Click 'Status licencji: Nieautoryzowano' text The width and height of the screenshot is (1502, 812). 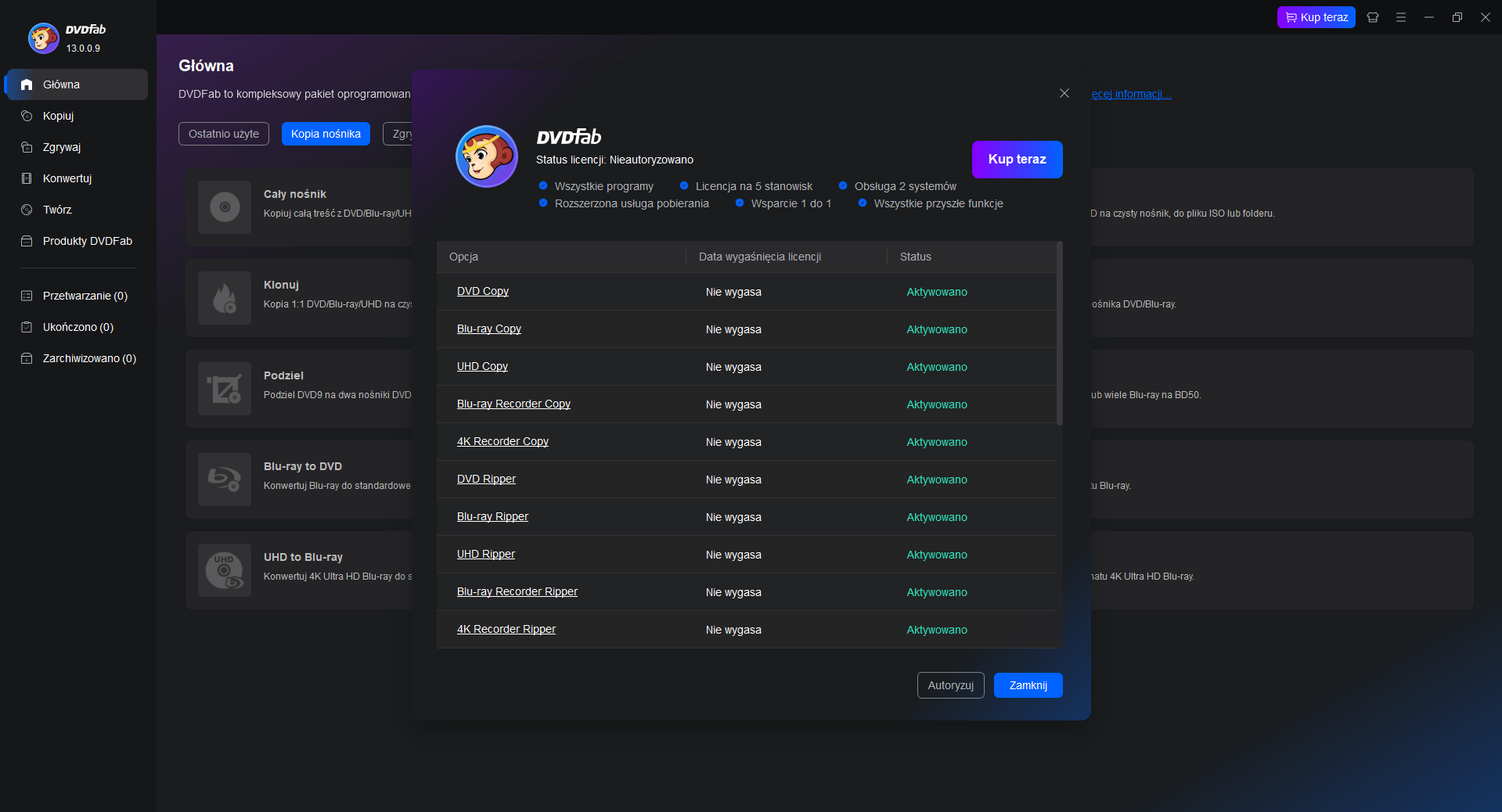click(x=614, y=160)
